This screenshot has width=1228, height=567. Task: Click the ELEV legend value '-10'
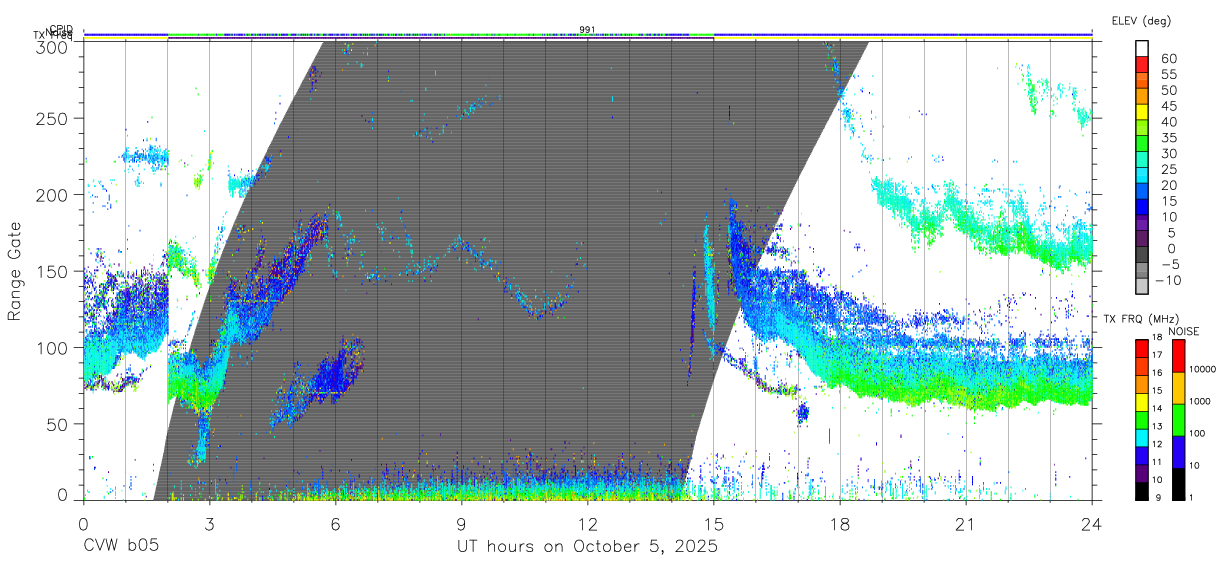click(1171, 280)
